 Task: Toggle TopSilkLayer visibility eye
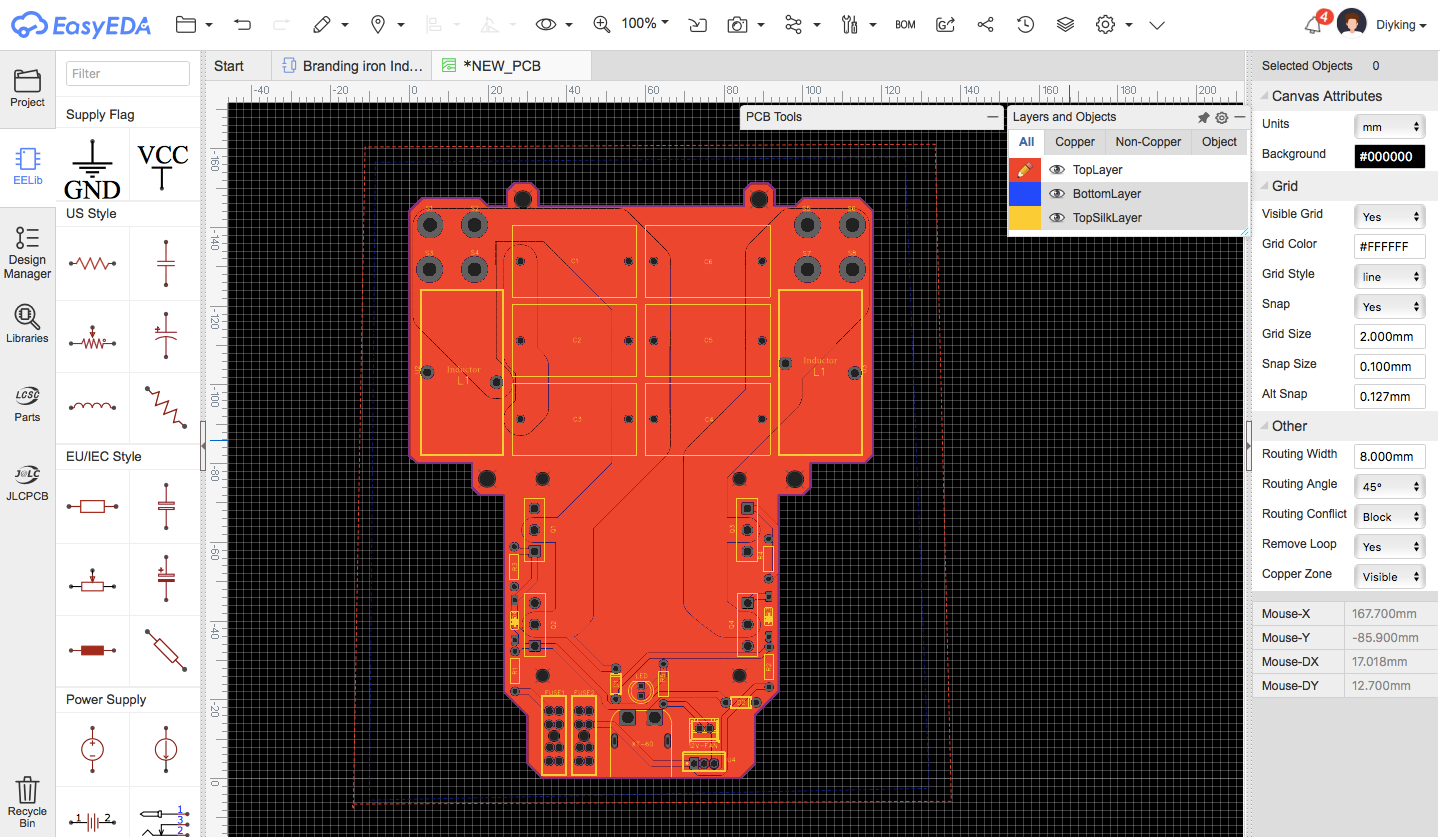click(1057, 218)
